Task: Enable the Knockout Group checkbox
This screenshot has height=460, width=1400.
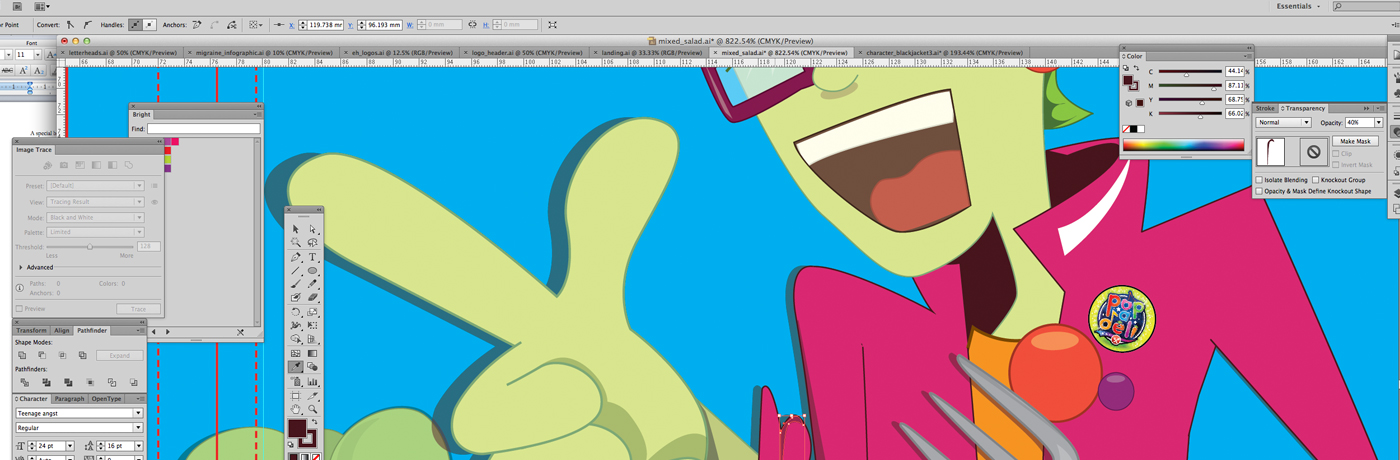Action: click(x=1316, y=180)
